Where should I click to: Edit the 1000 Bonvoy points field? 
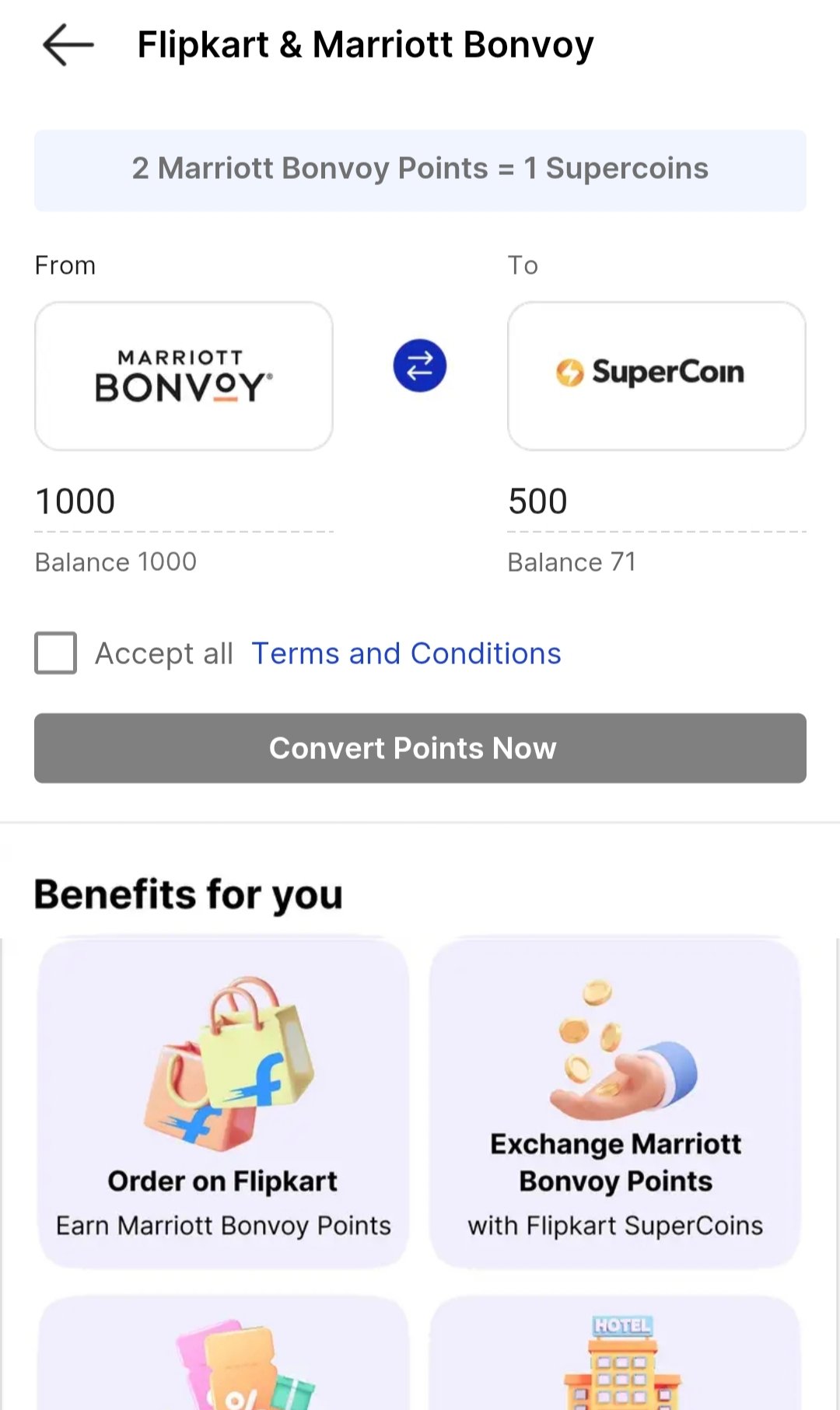coord(184,502)
